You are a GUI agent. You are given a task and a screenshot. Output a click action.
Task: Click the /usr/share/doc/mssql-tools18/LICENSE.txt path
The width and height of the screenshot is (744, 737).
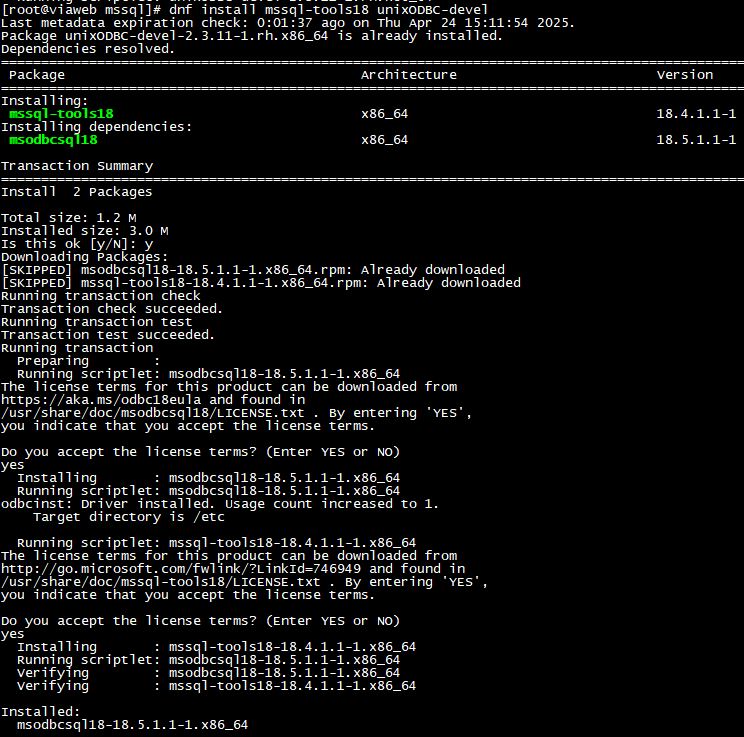(161, 582)
